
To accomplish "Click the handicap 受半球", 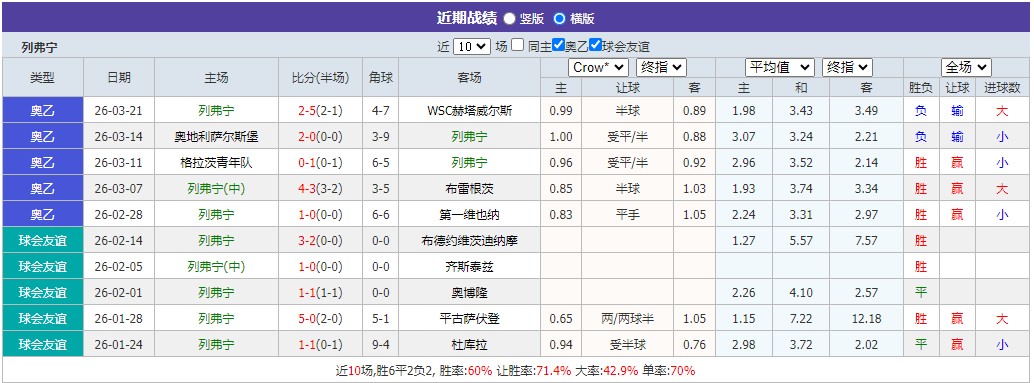I will click(x=627, y=344).
